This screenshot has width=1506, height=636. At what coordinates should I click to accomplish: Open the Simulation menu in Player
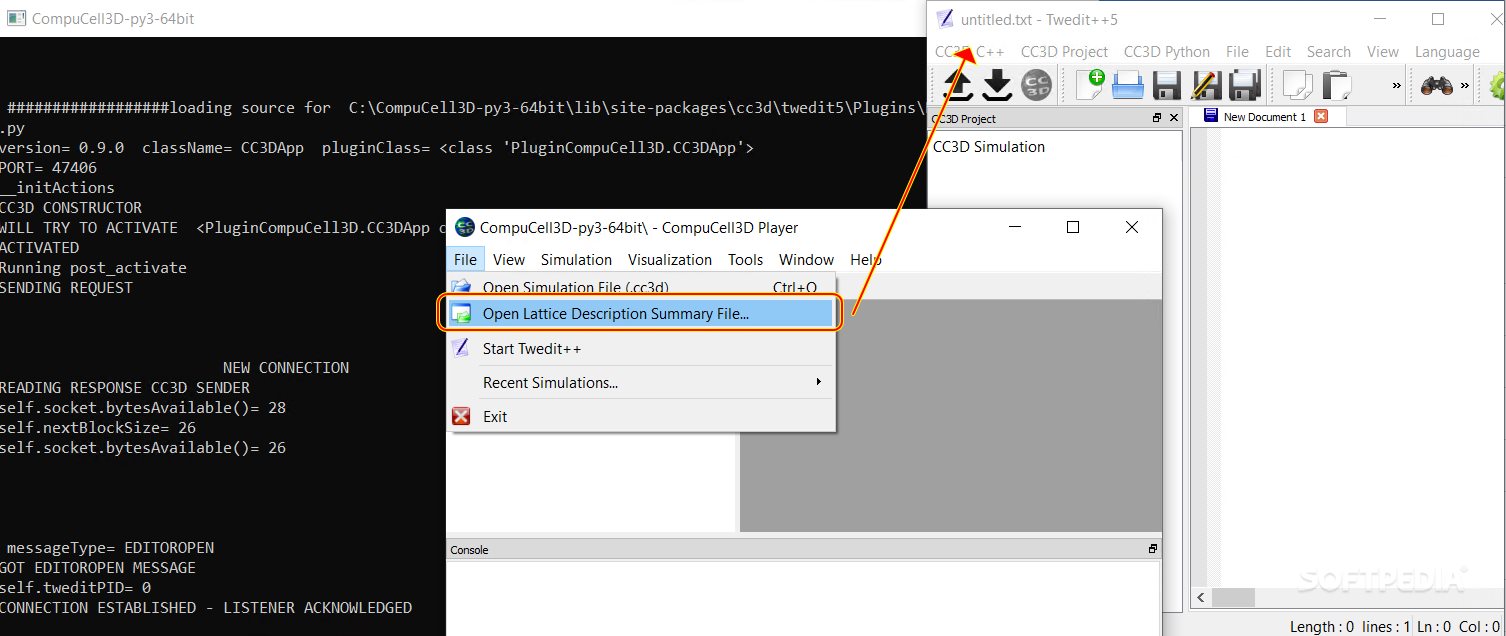pyautogui.click(x=576, y=259)
